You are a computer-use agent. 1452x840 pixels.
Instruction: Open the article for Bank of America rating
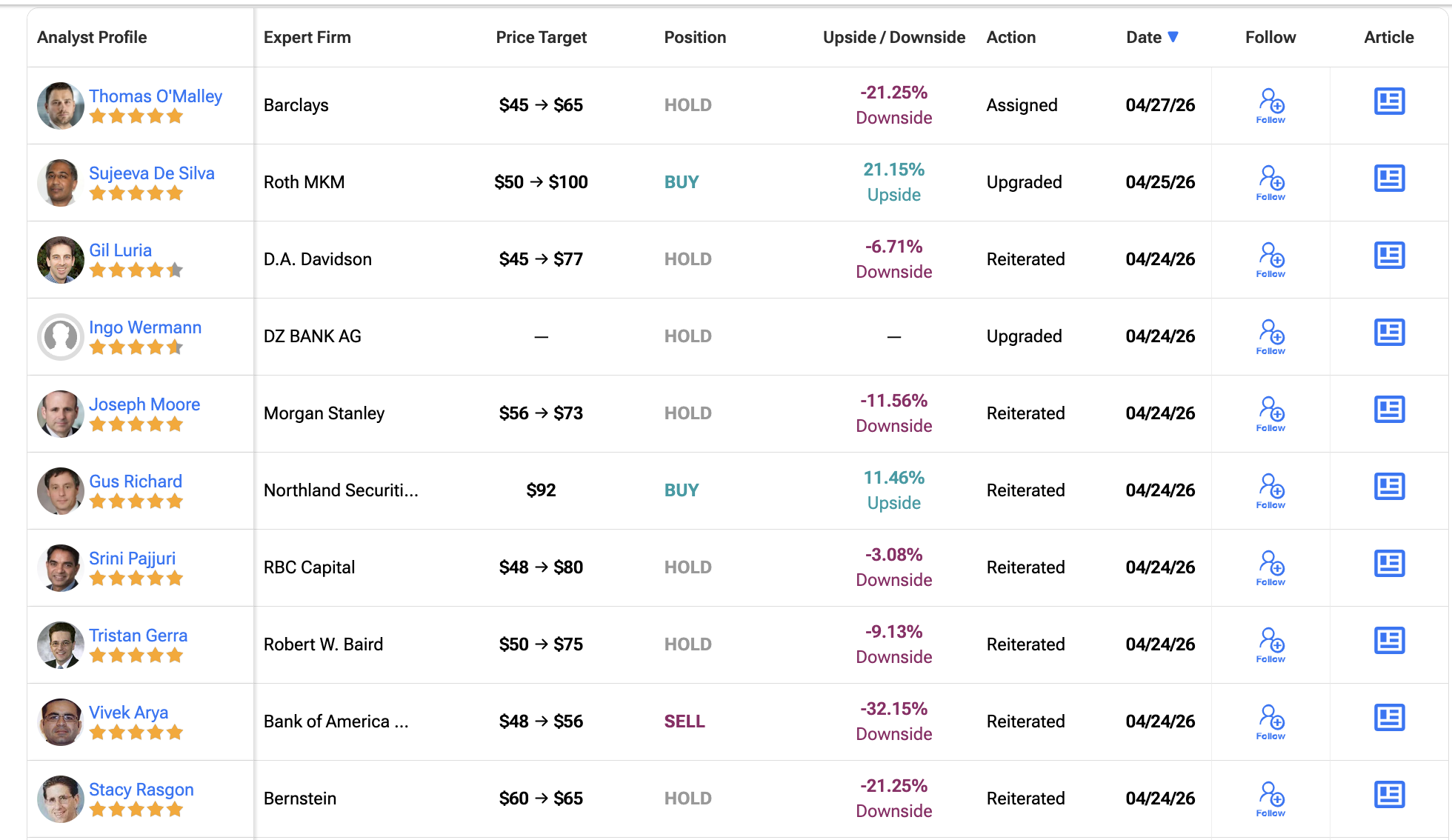(1389, 718)
